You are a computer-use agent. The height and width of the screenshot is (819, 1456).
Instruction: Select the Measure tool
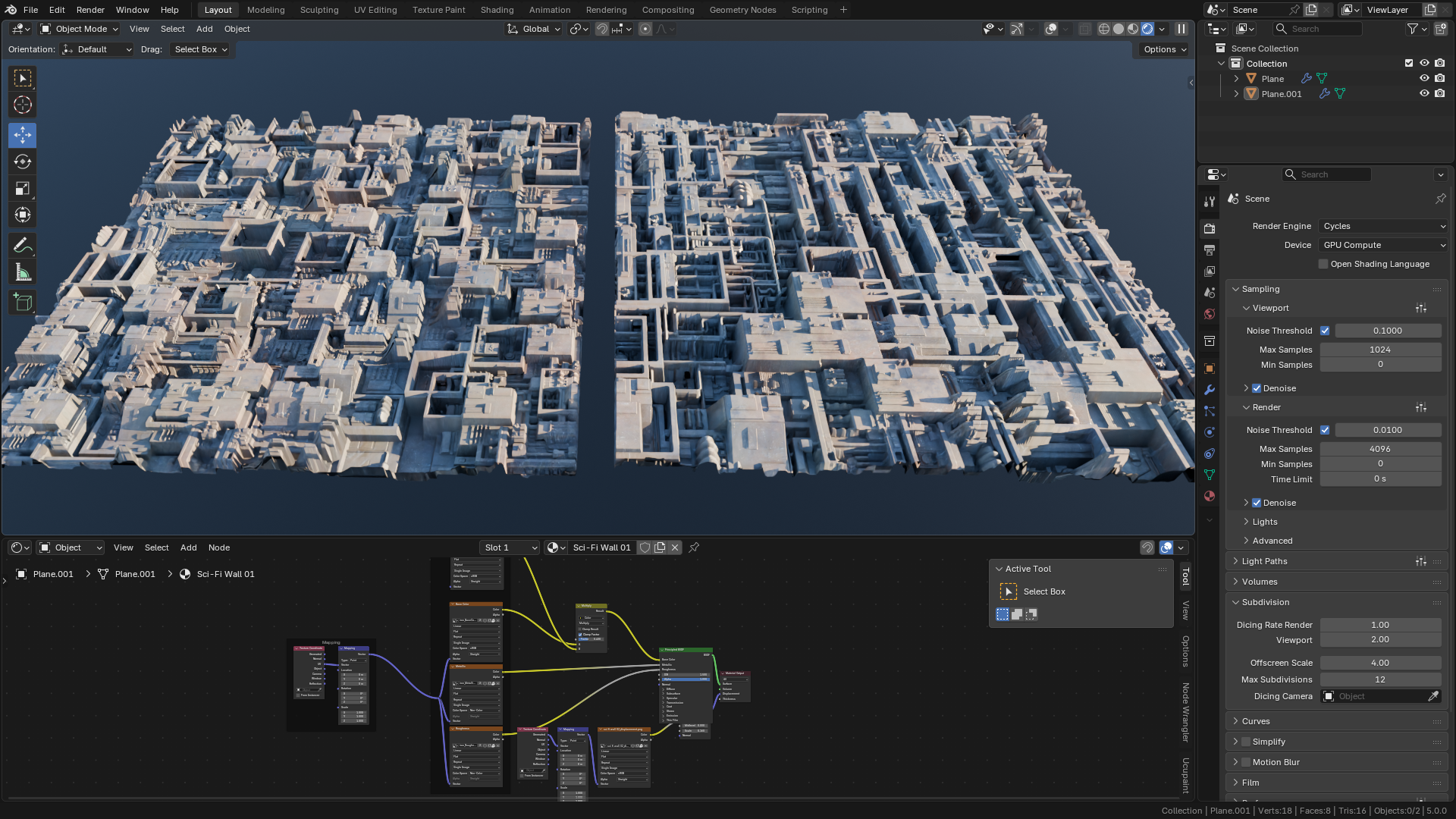pyautogui.click(x=23, y=273)
